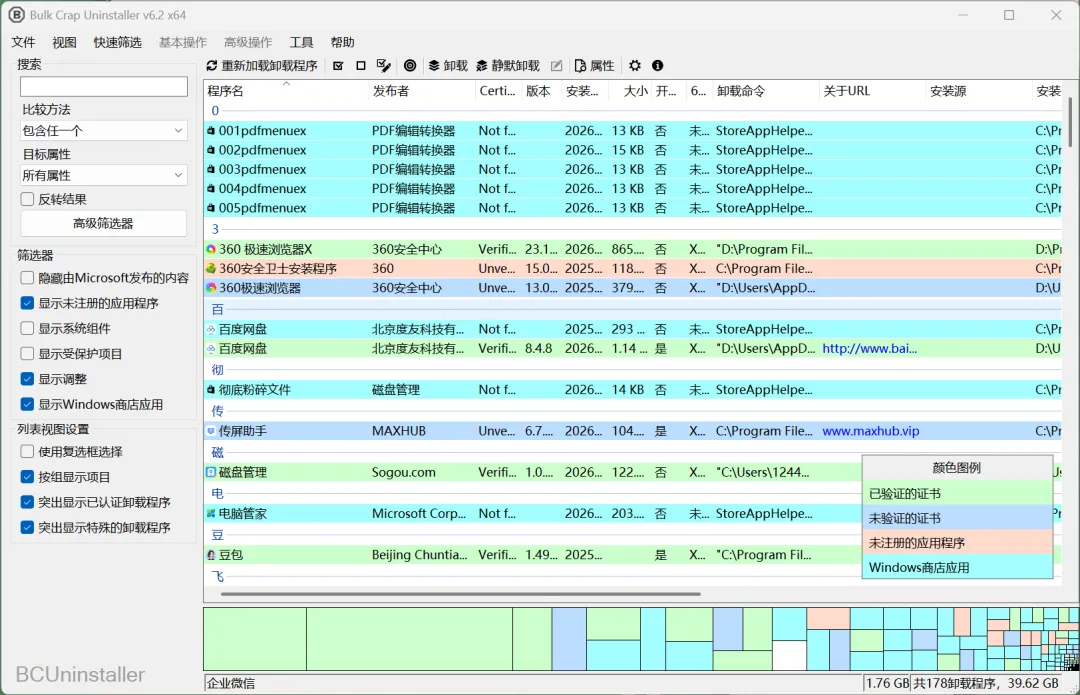Click the 高级筛选器 button

click(103, 223)
